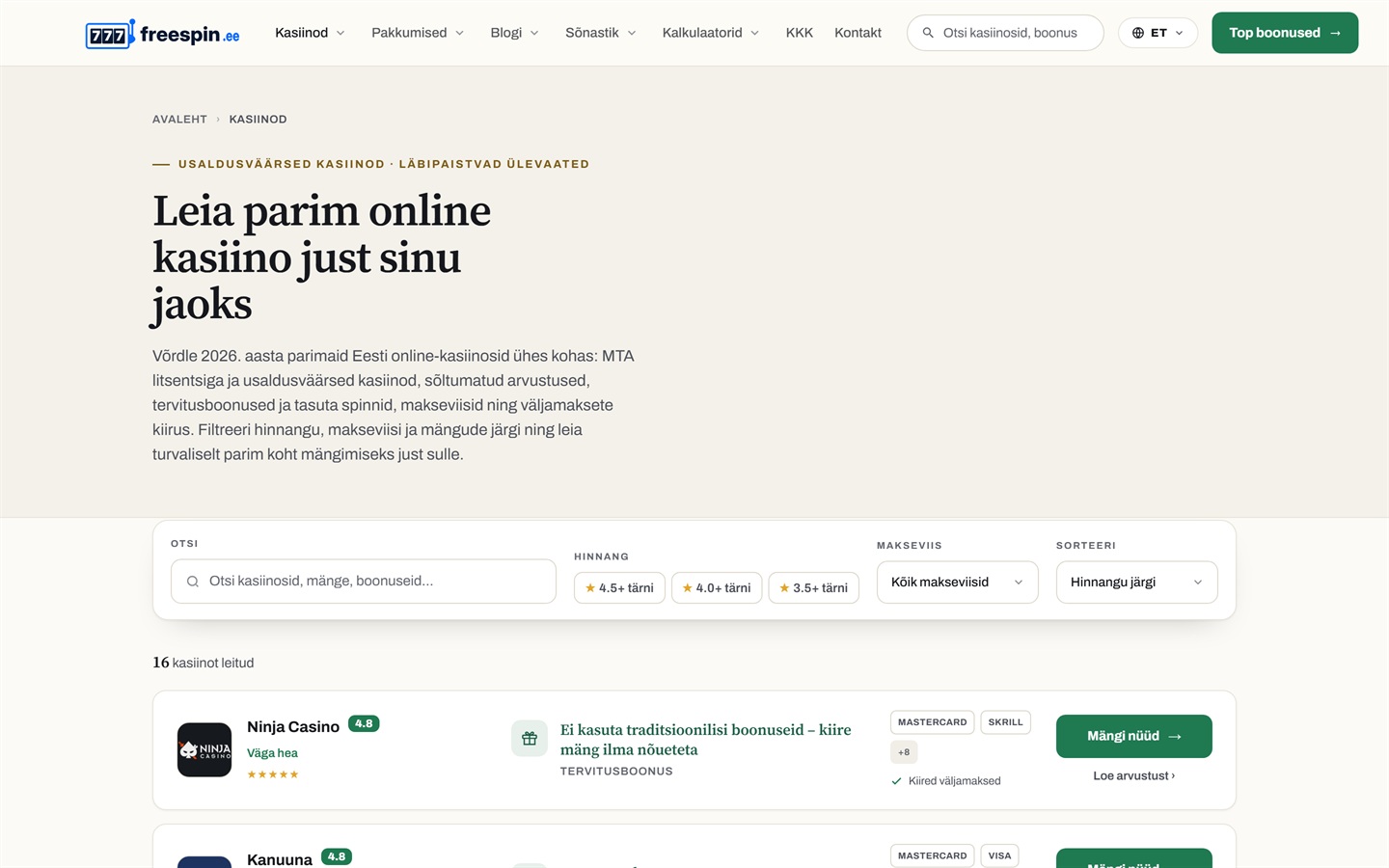Open Ninja Casino's no-bonus offer text

[x=706, y=740]
